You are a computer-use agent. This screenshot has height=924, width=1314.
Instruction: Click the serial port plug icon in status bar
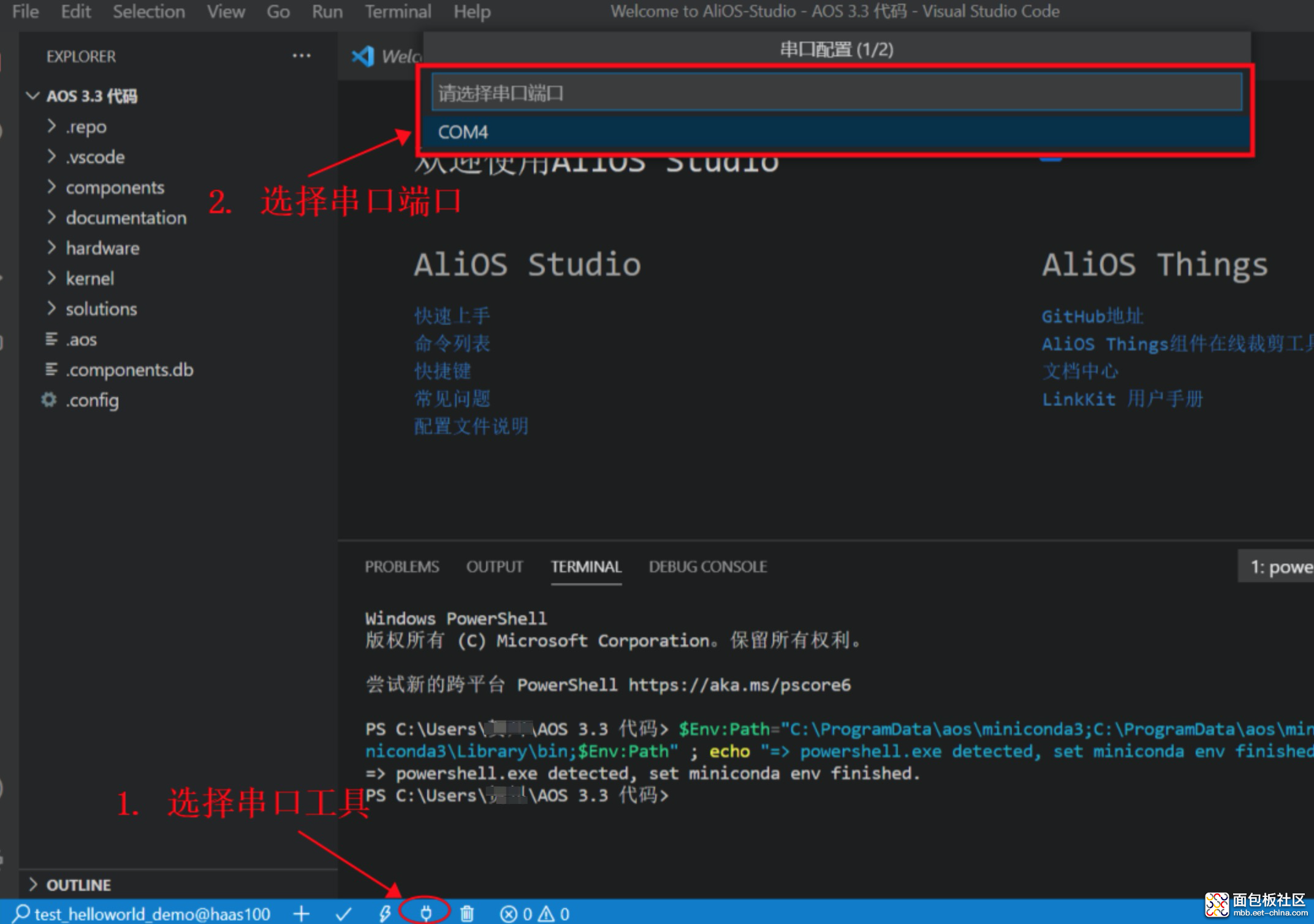pos(425,913)
